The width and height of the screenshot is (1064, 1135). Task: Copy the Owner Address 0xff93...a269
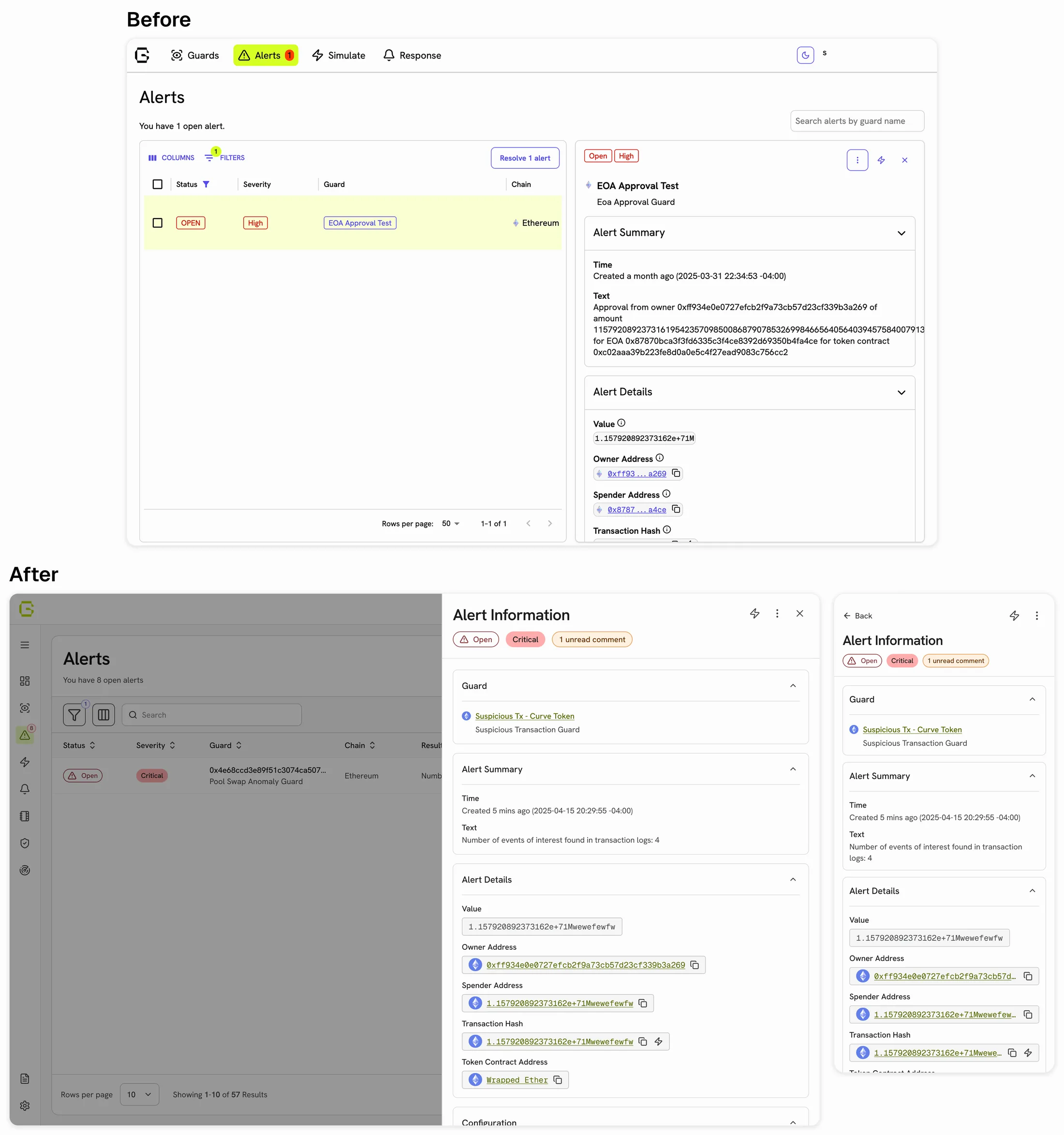point(676,473)
